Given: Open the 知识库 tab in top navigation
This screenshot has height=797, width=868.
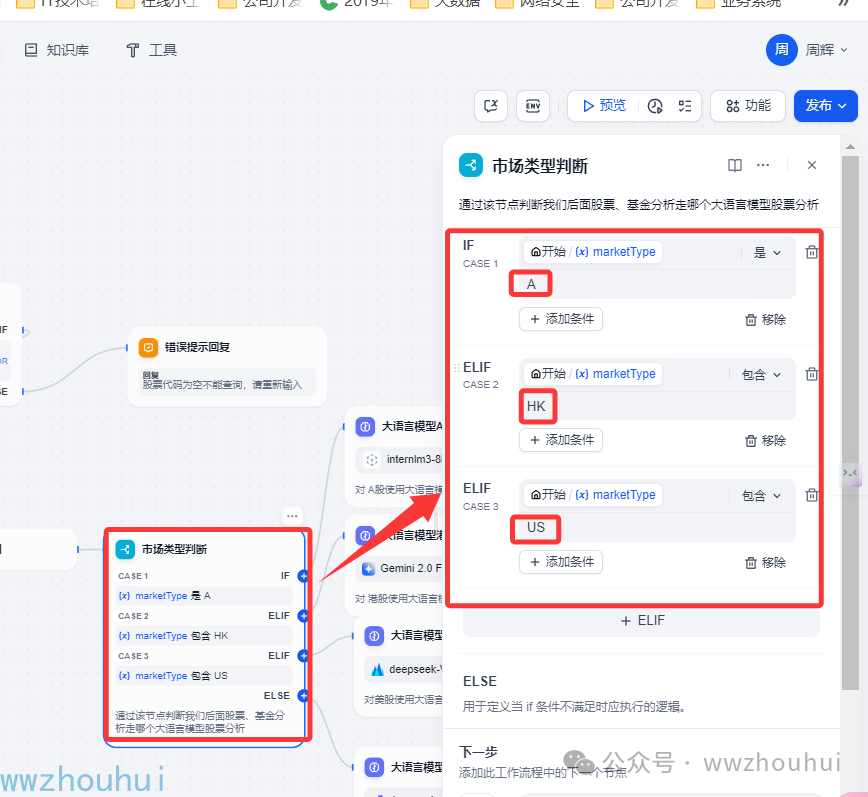Looking at the screenshot, I should coord(58,49).
